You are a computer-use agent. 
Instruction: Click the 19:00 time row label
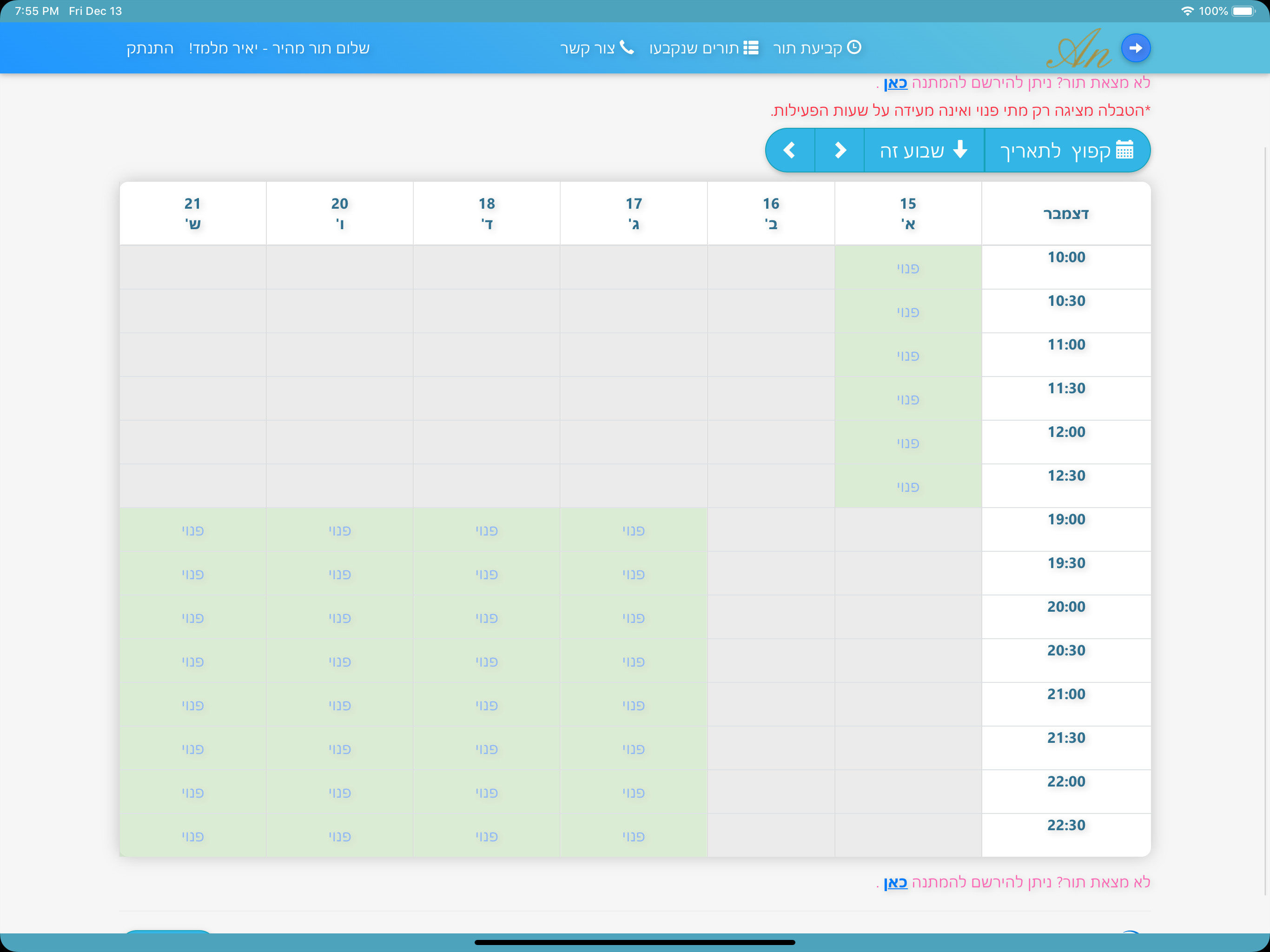pyautogui.click(x=1066, y=520)
